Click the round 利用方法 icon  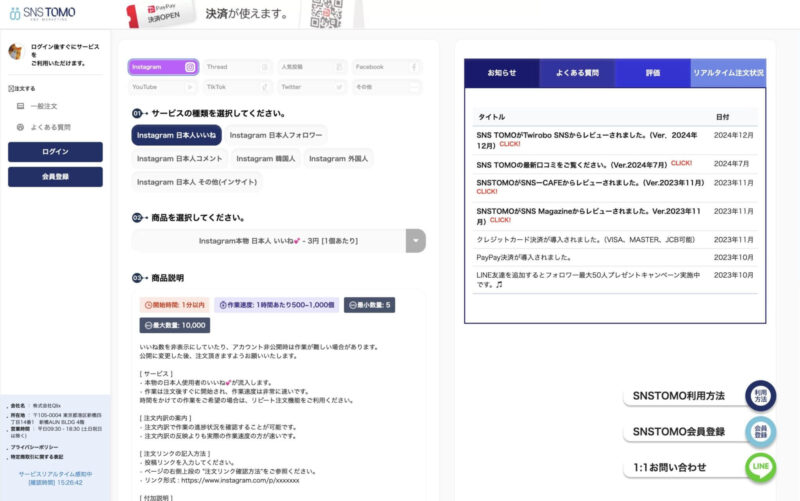coord(760,396)
